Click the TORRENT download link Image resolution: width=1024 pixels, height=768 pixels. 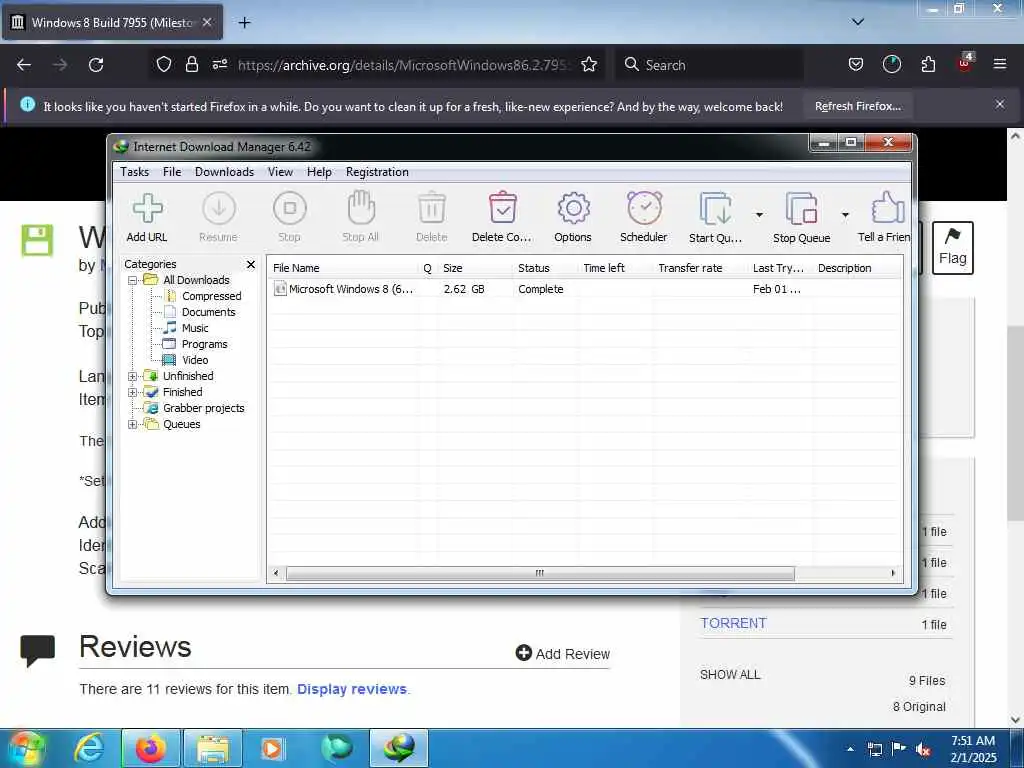click(733, 623)
